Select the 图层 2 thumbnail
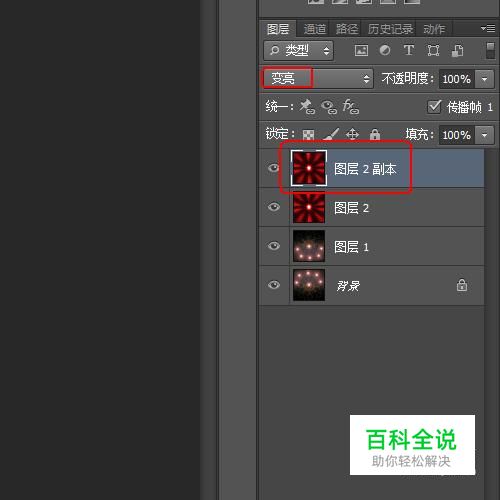The image size is (500, 500). pyautogui.click(x=309, y=207)
